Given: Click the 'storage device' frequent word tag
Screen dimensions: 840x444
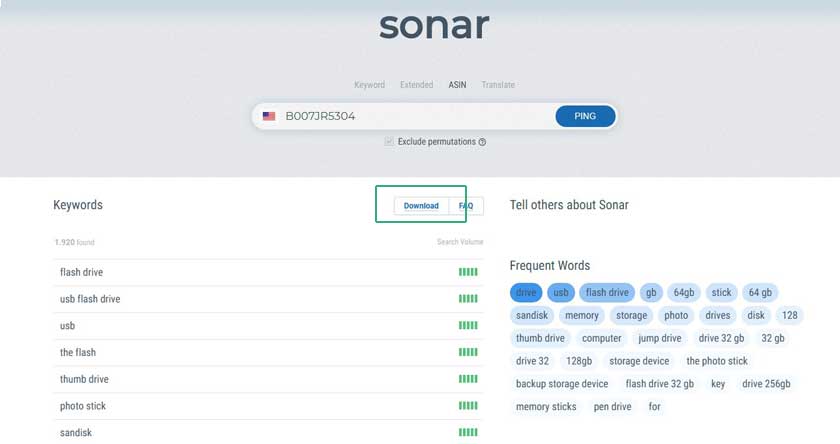Looking at the screenshot, I should click(x=639, y=361).
